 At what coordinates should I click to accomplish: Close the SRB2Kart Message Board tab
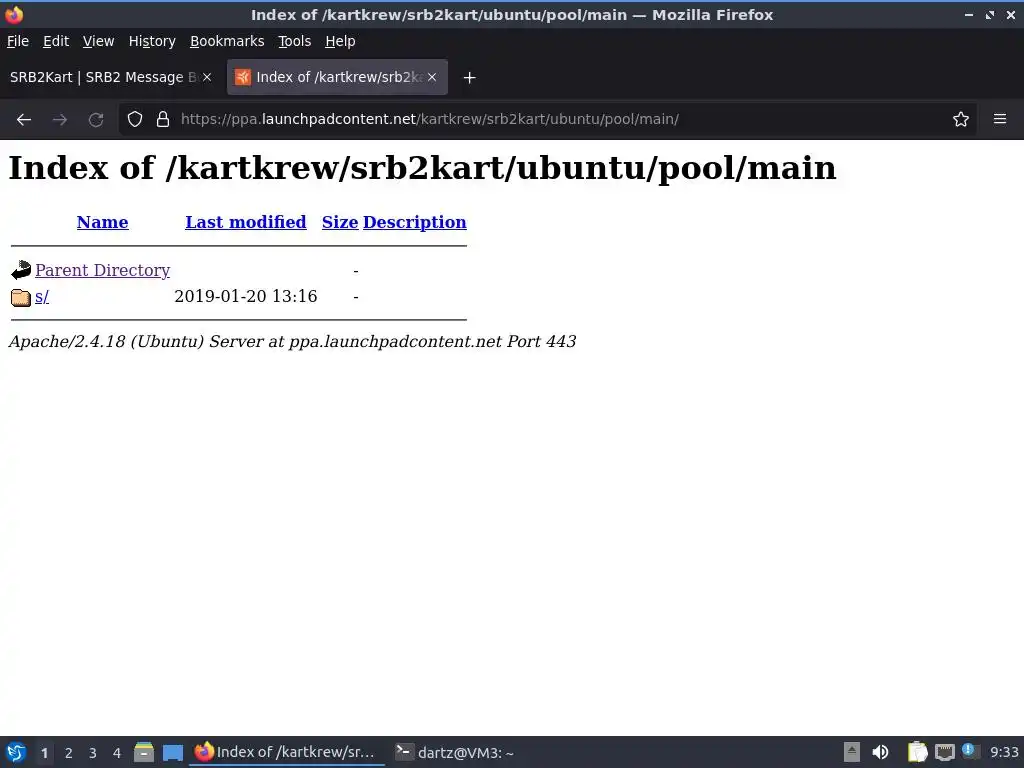coord(207,77)
